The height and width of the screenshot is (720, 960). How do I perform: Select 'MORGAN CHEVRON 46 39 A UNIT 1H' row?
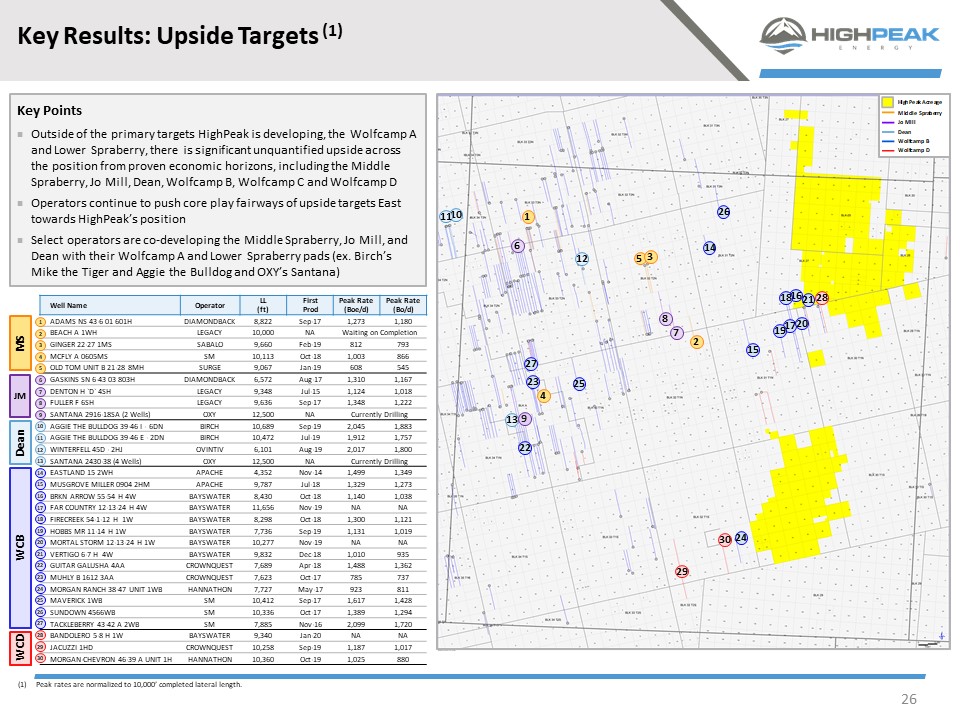pos(231,659)
